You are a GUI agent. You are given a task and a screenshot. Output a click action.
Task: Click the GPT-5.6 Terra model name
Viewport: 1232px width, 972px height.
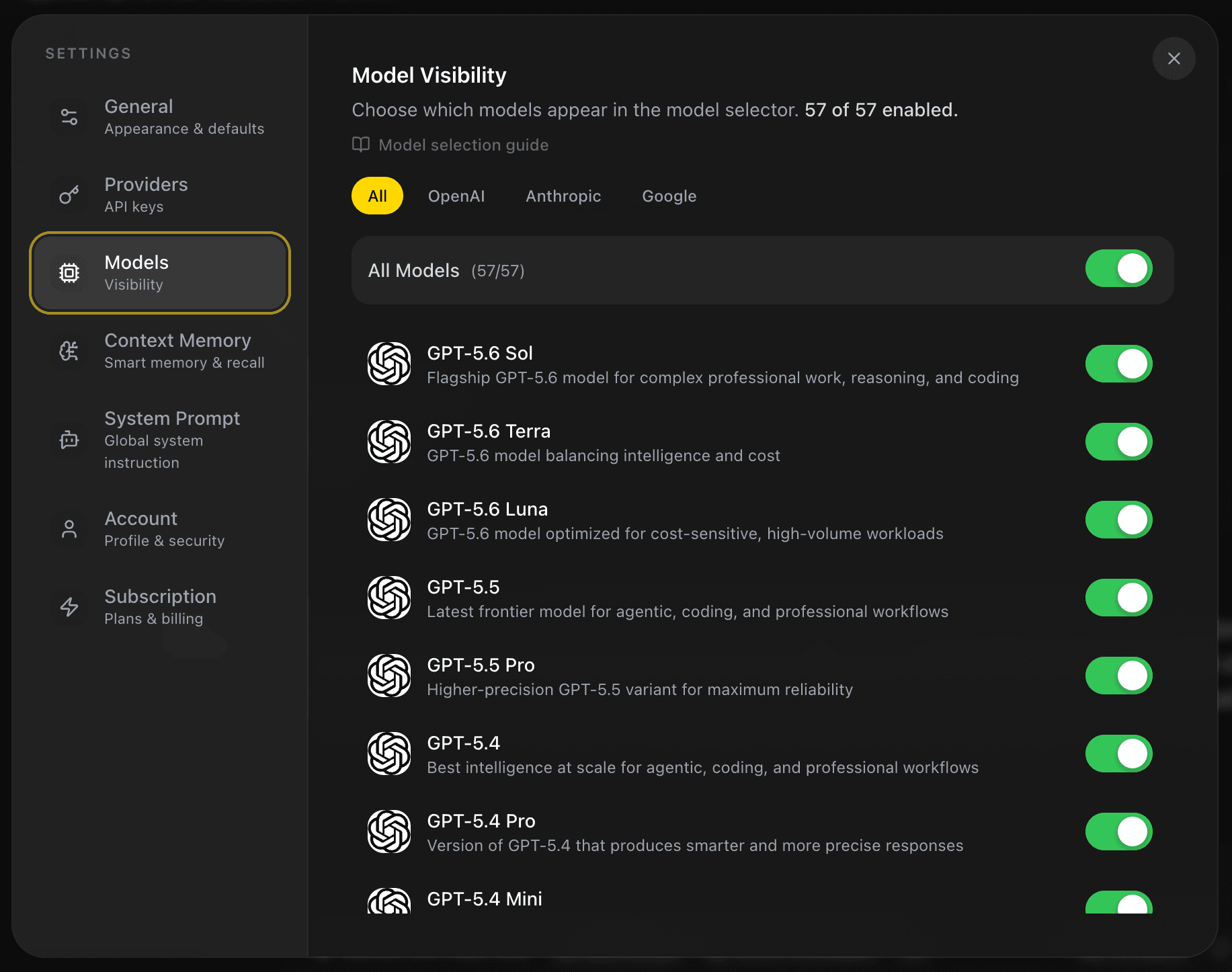pos(489,431)
